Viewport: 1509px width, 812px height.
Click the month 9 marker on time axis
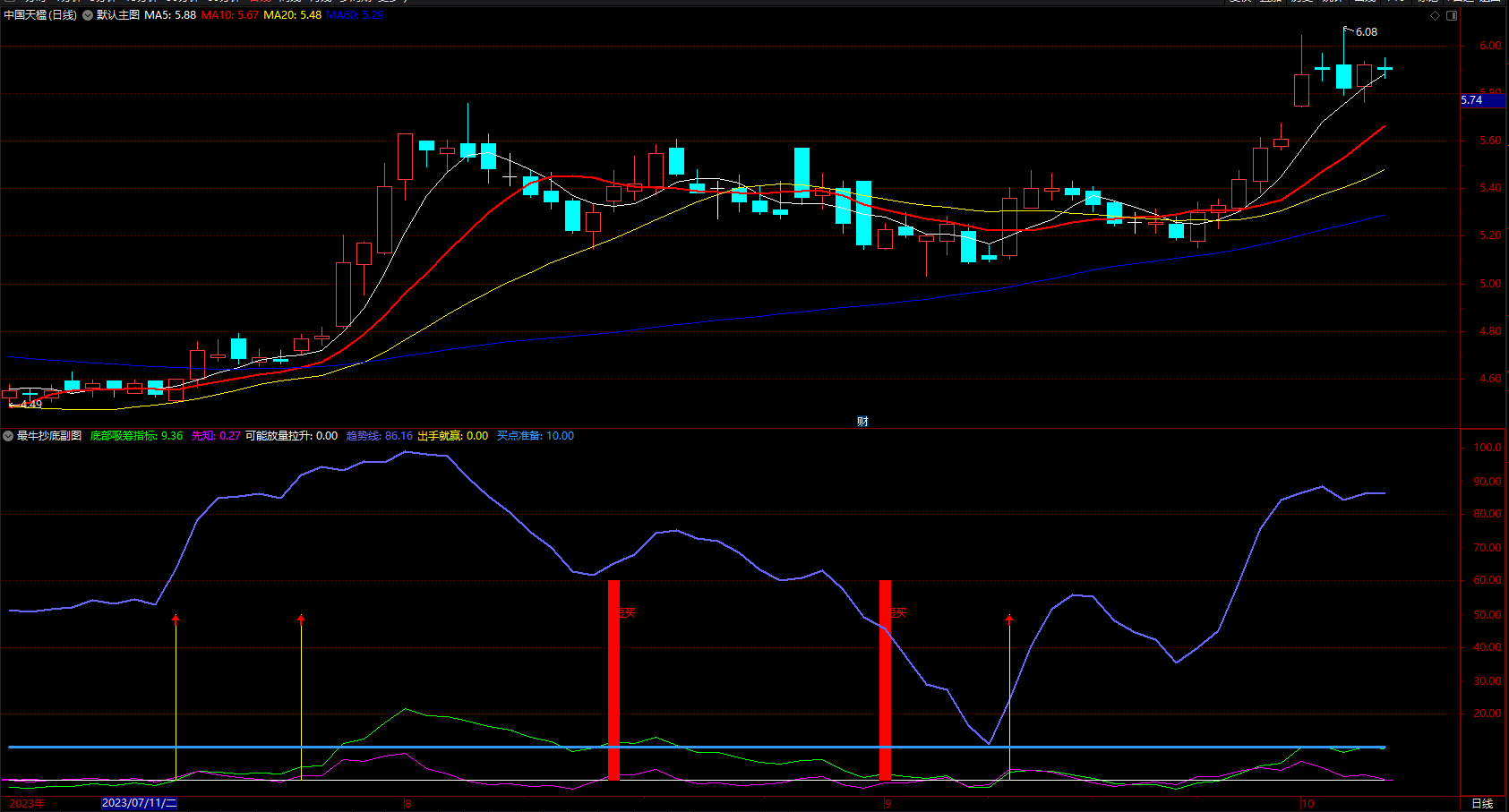point(887,803)
